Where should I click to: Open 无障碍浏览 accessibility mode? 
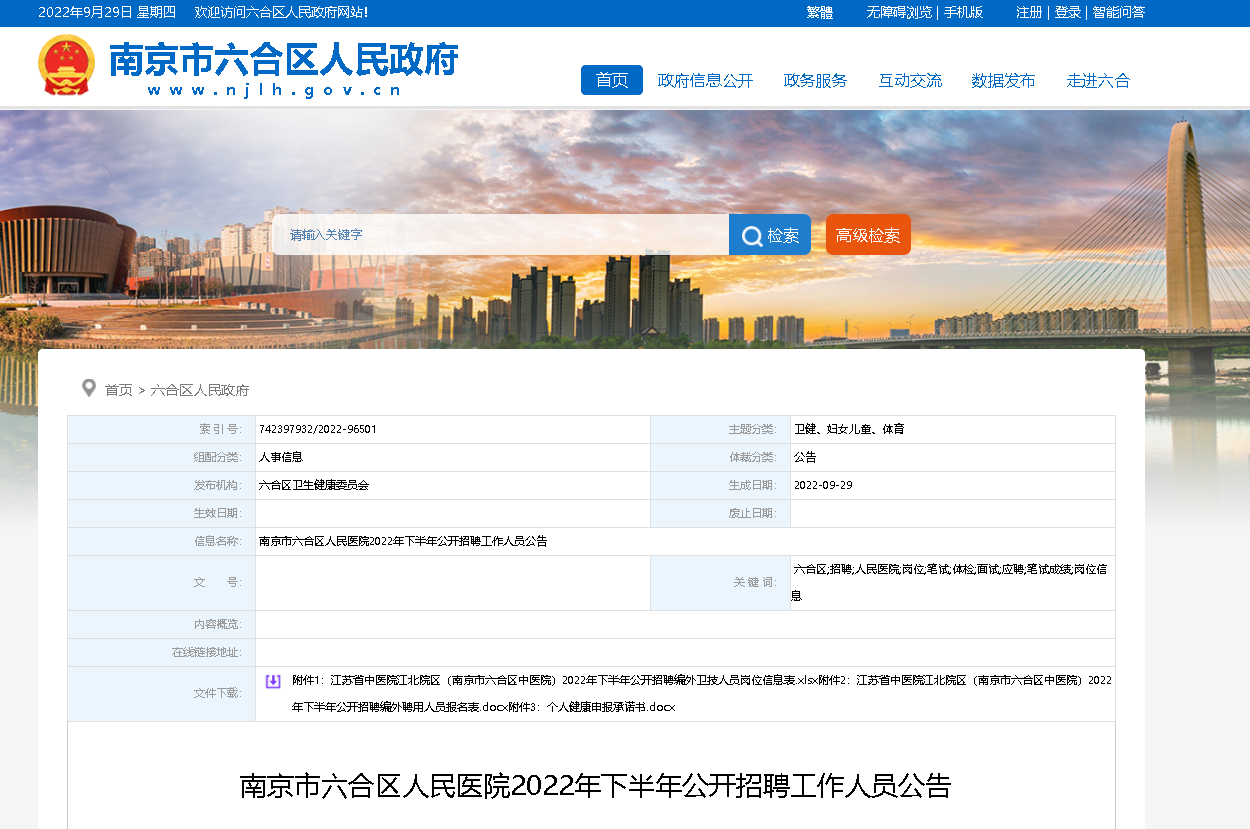(898, 12)
